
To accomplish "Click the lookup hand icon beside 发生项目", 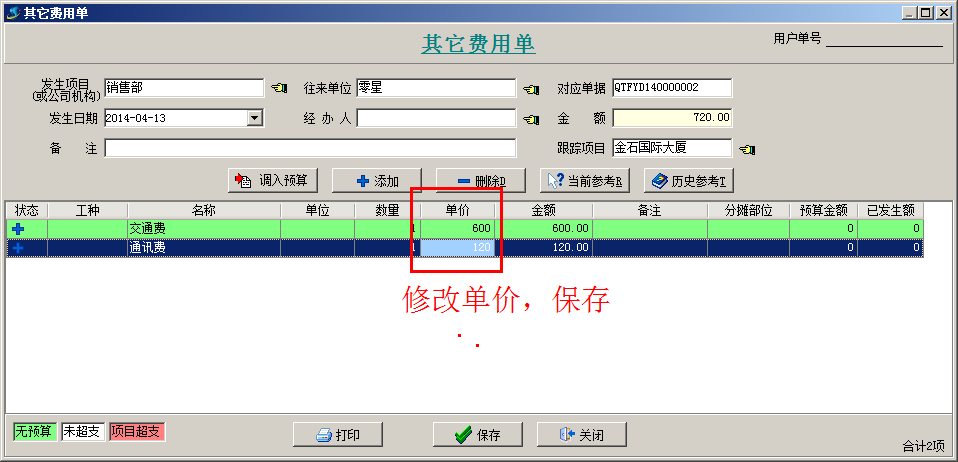I will 279,88.
